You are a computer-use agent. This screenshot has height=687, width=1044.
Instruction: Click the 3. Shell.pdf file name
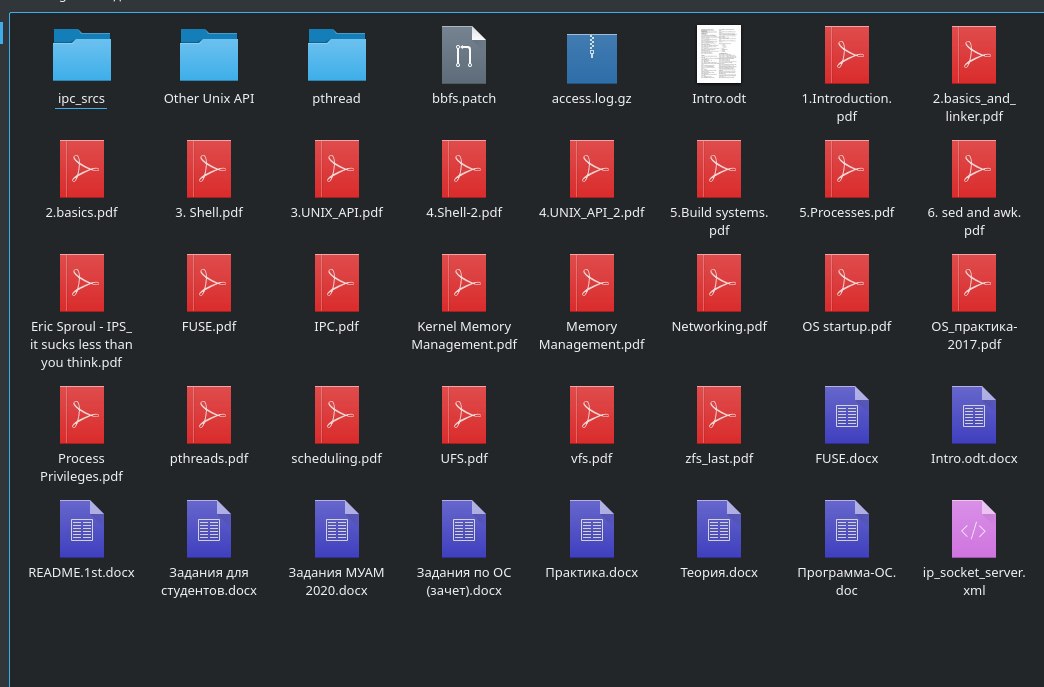coord(209,212)
